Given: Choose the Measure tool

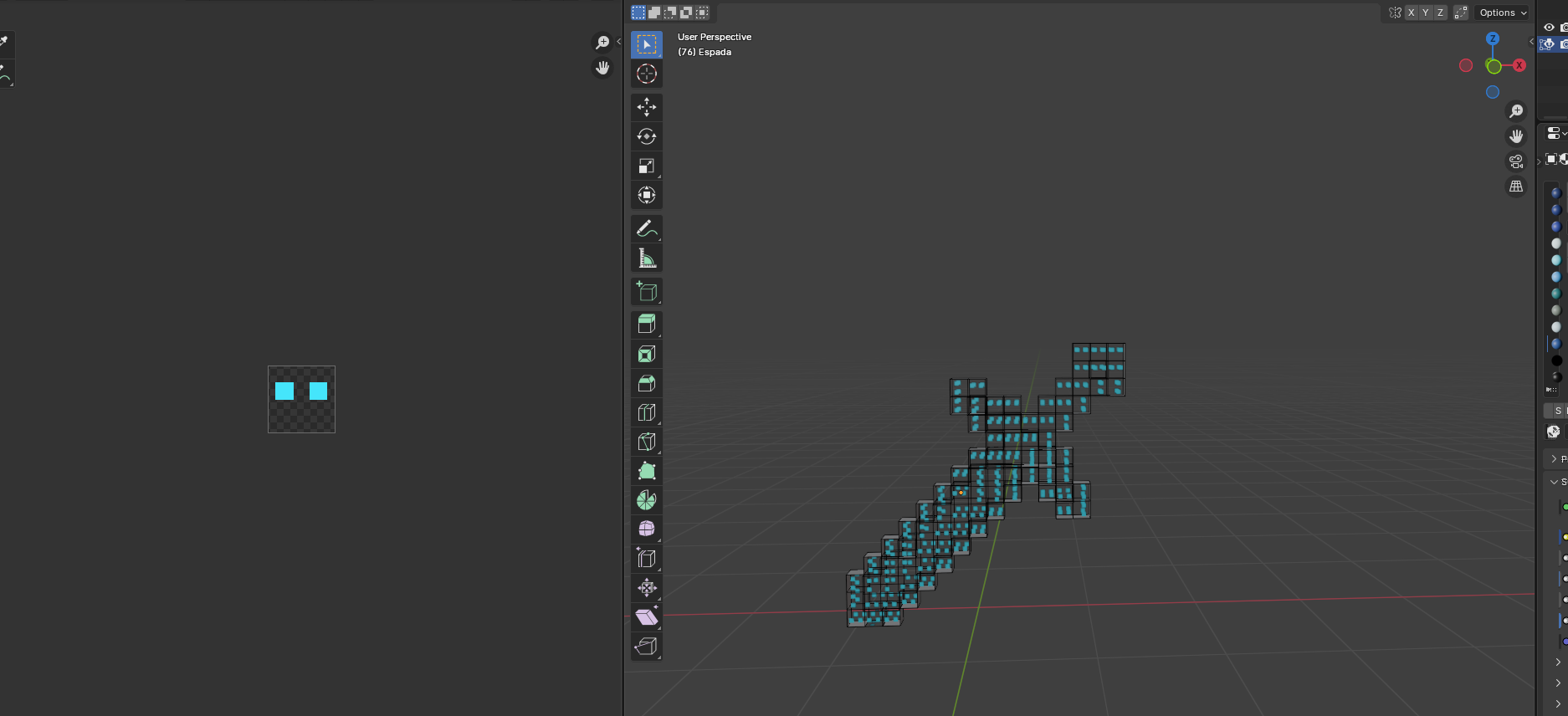Looking at the screenshot, I should pyautogui.click(x=646, y=258).
